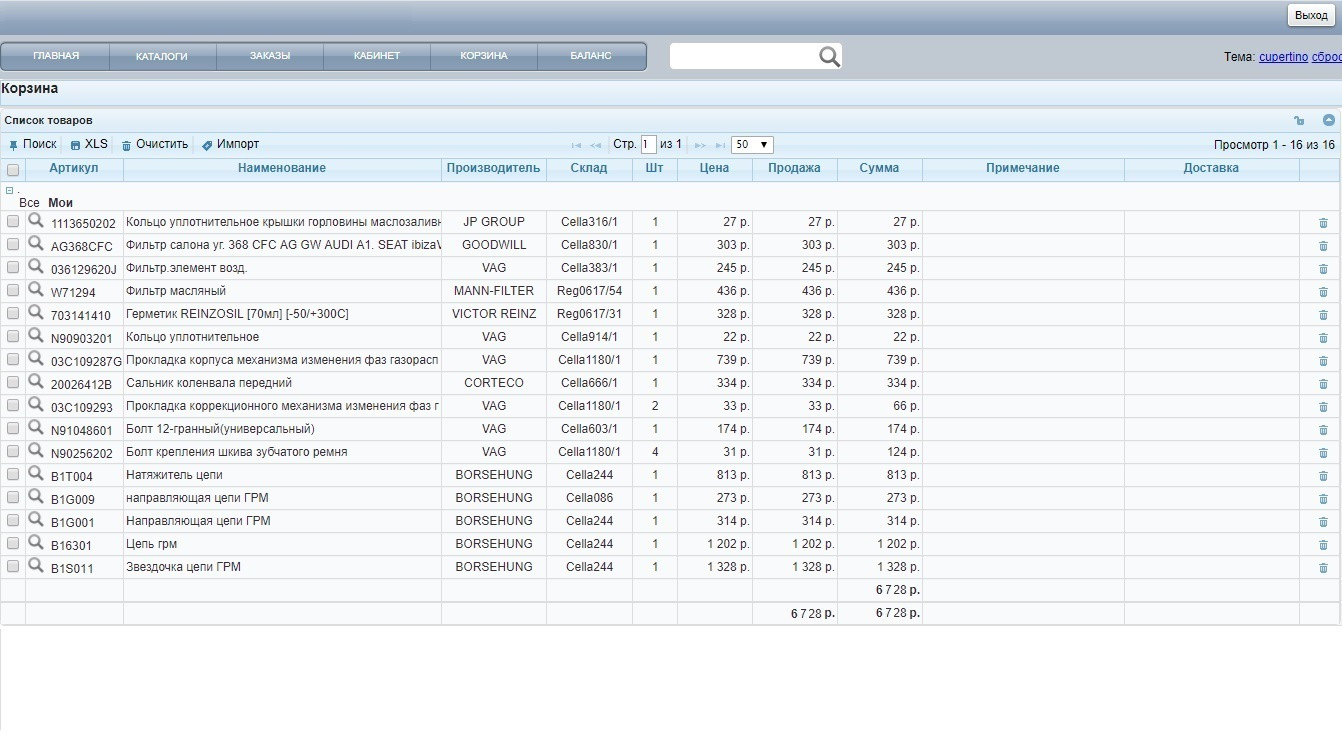Open details magnifier for article B1S011
1342x754 pixels.
click(x=35, y=565)
